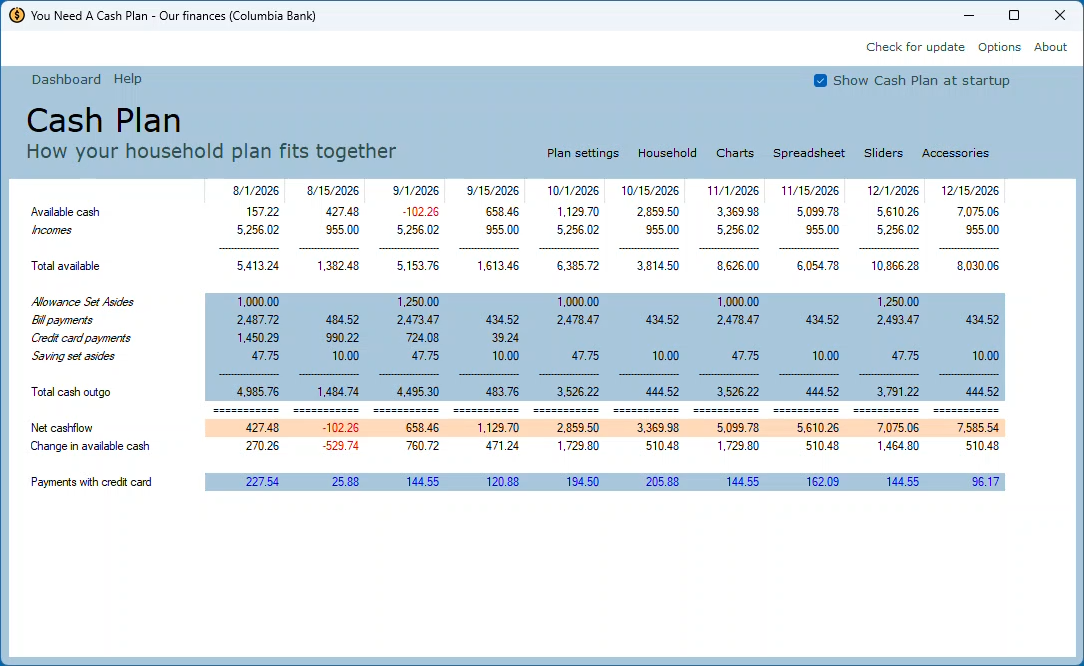Toggle Show Cash Plan at startup checkbox
This screenshot has width=1084, height=666.
coord(820,81)
